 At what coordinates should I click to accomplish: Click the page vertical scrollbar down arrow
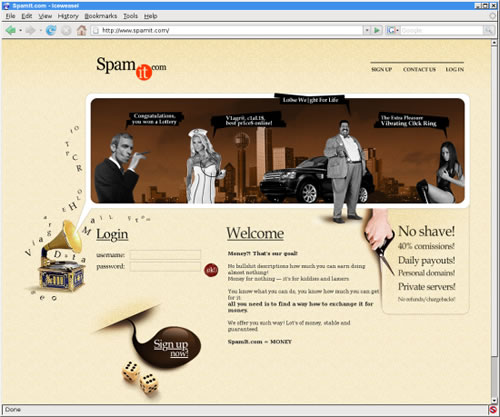pyautogui.click(x=494, y=400)
